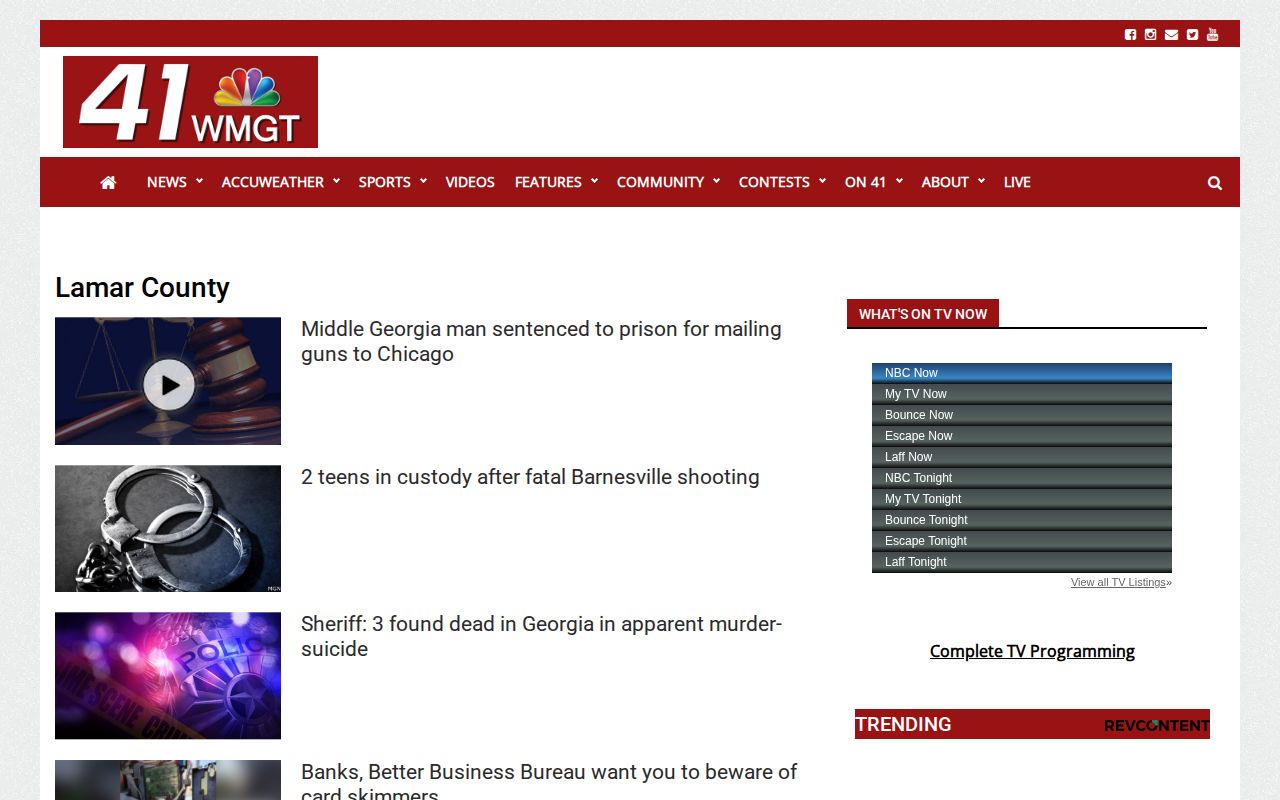The width and height of the screenshot is (1280, 800).
Task: Expand the Sports menu
Action: tap(392, 182)
